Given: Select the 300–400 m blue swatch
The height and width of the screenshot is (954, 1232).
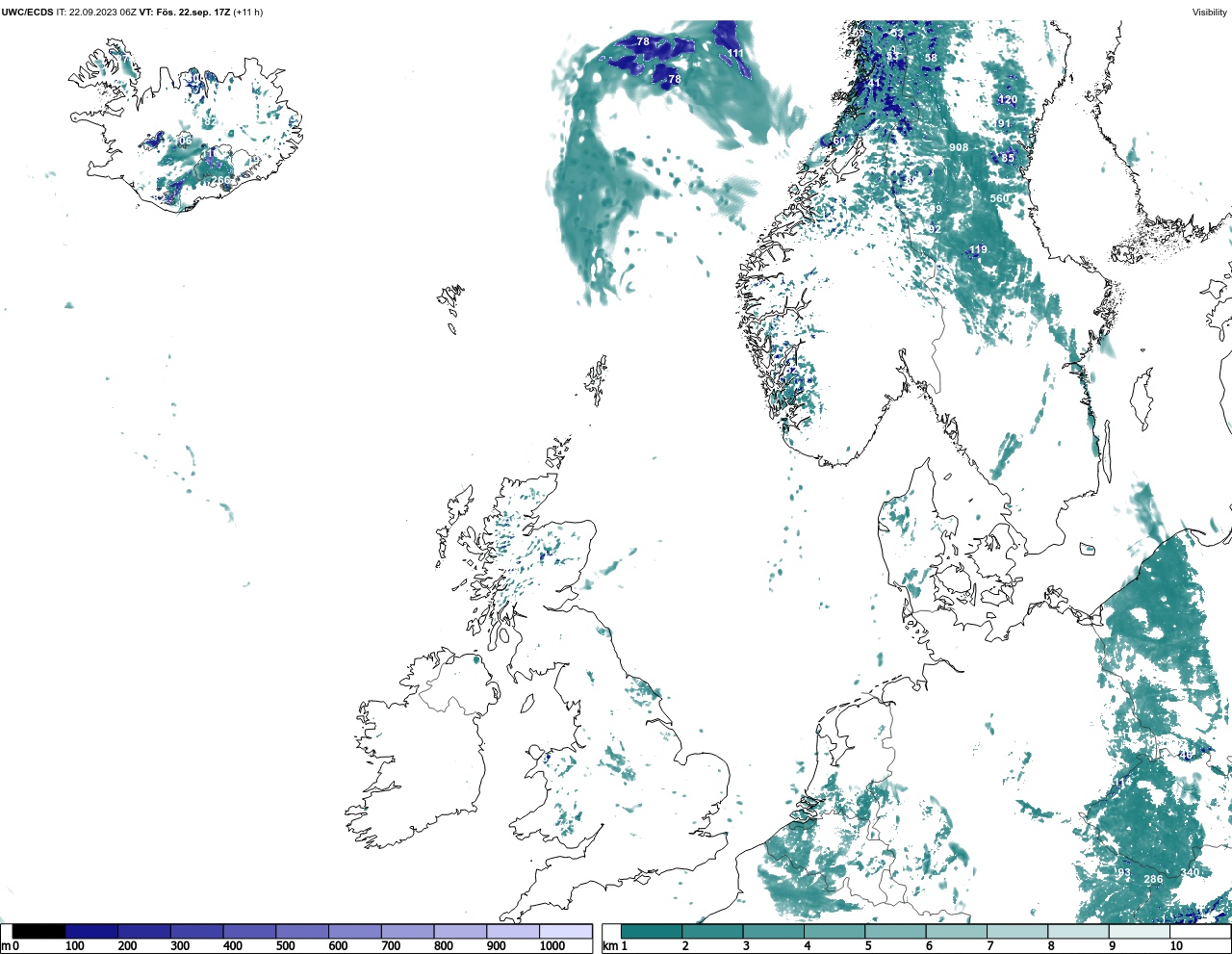Looking at the screenshot, I should tap(196, 931).
